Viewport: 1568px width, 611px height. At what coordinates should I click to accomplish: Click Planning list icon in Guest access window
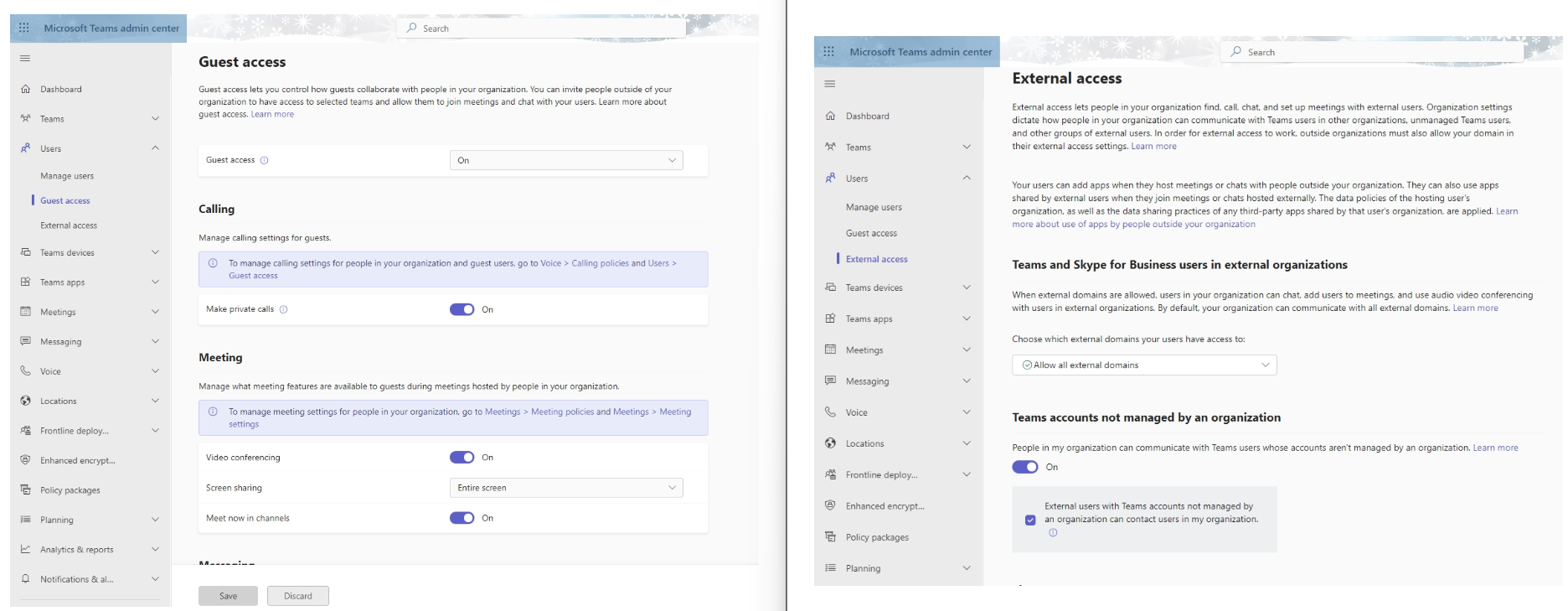pyautogui.click(x=25, y=520)
